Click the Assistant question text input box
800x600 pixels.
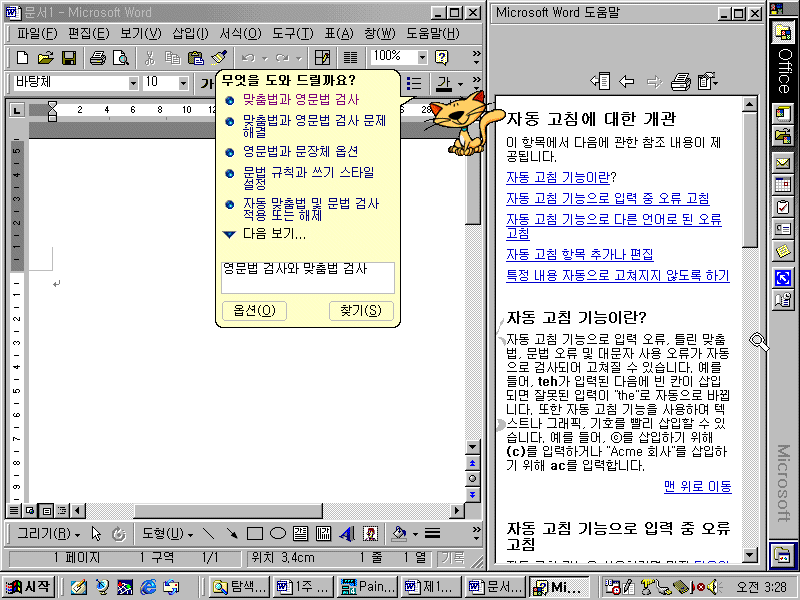coord(308,278)
